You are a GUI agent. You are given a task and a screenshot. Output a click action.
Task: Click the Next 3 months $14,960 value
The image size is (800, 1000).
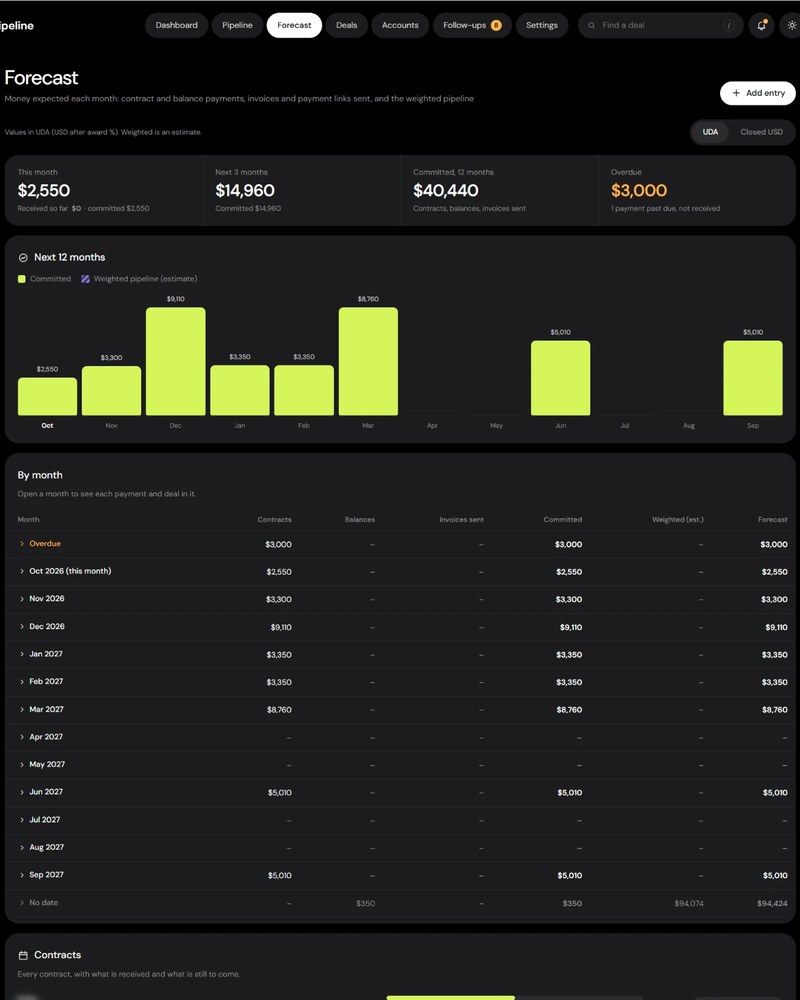(245, 190)
